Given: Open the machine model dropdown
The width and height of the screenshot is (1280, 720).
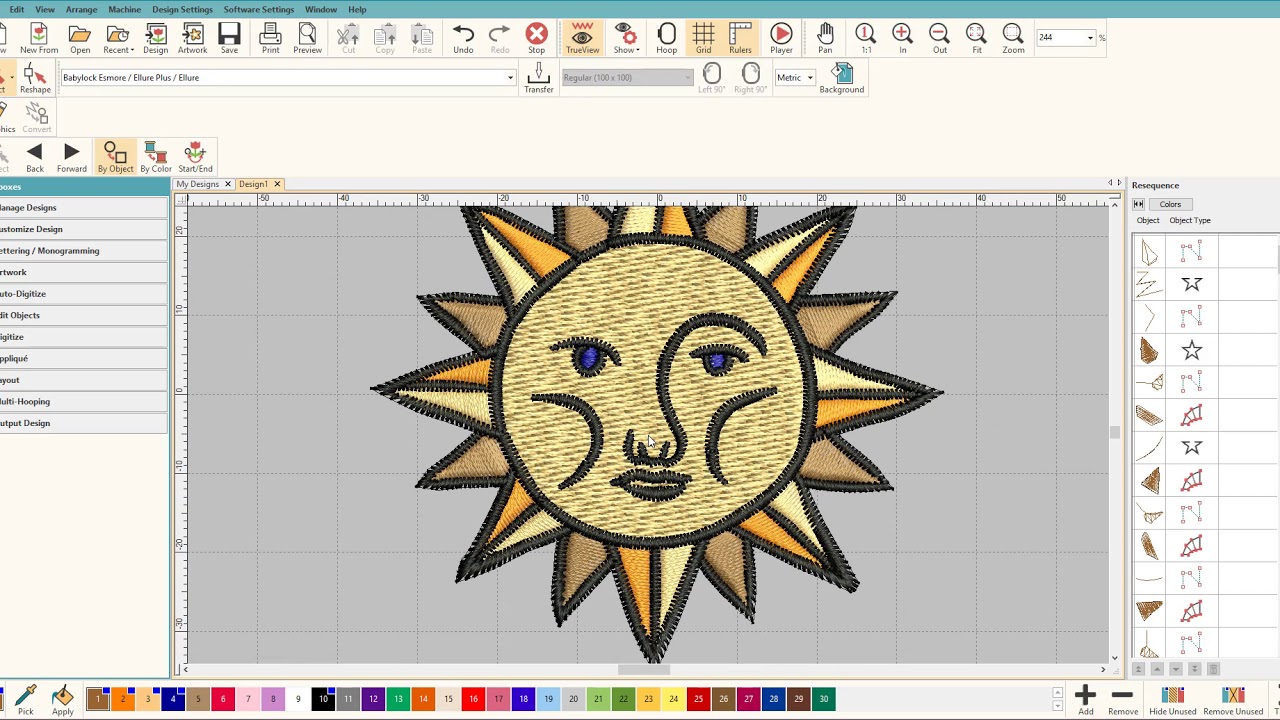Looking at the screenshot, I should pyautogui.click(x=510, y=77).
